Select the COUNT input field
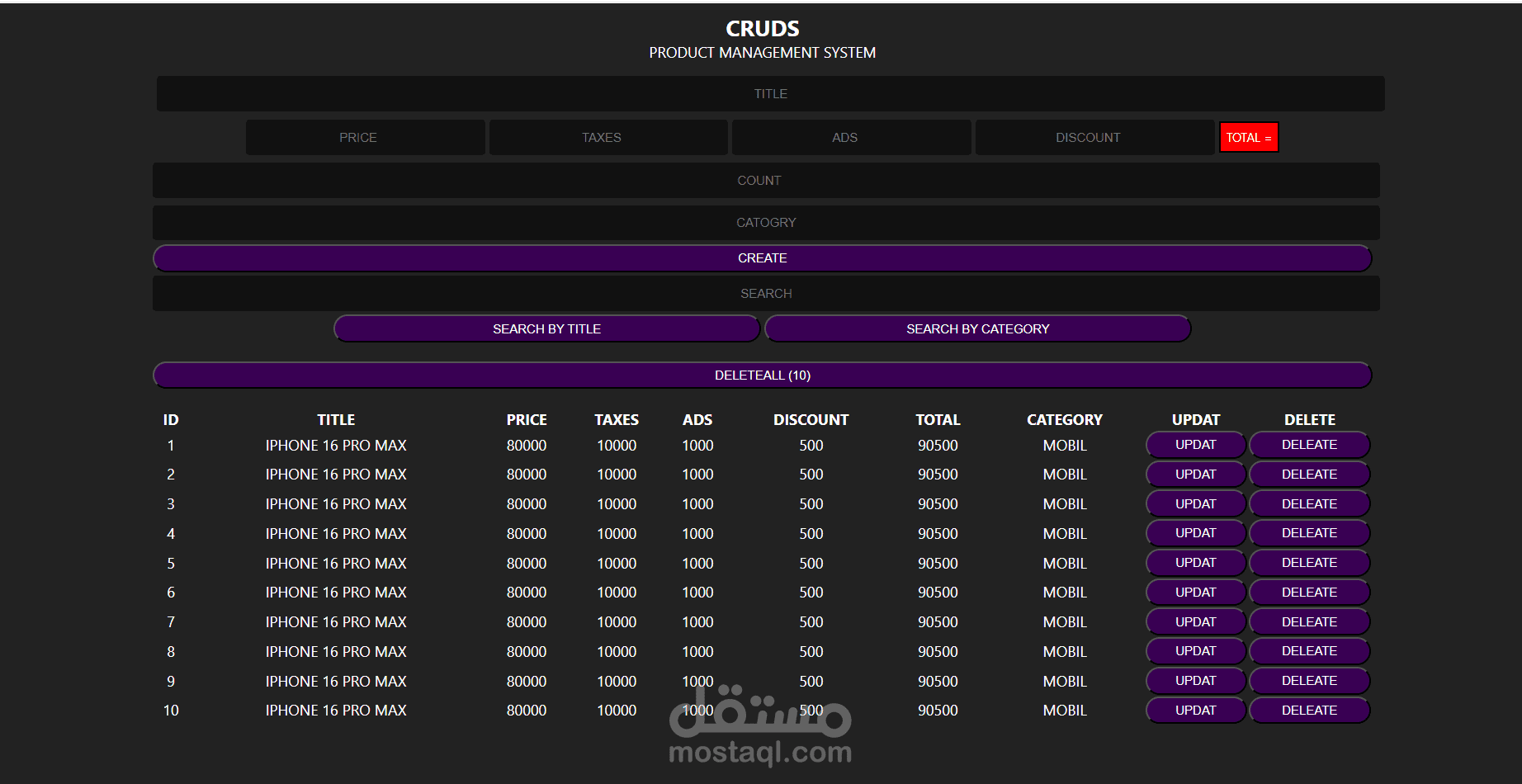Image resolution: width=1522 pixels, height=784 pixels. tap(766, 181)
